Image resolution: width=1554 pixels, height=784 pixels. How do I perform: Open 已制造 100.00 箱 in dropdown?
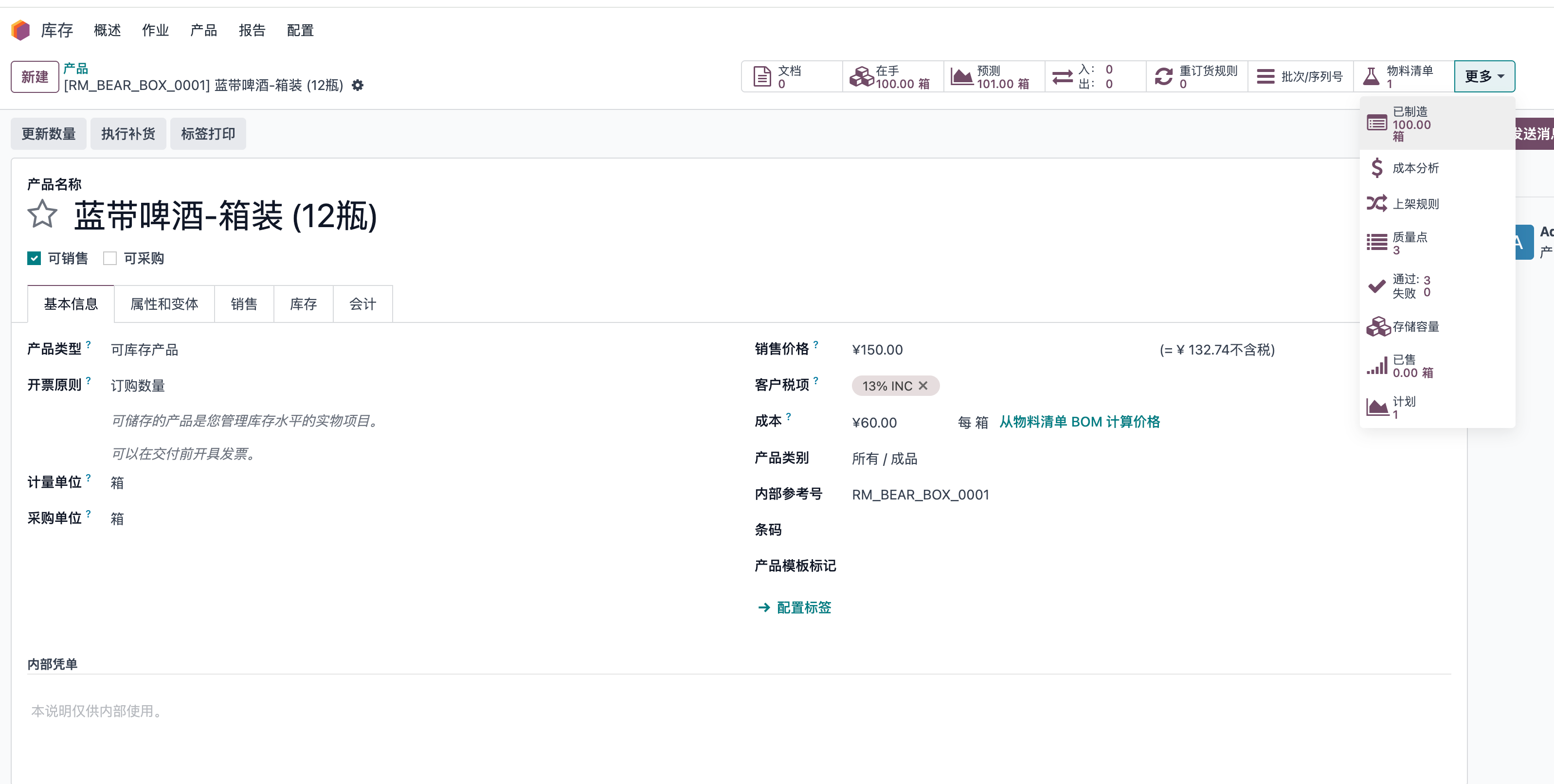(1437, 124)
